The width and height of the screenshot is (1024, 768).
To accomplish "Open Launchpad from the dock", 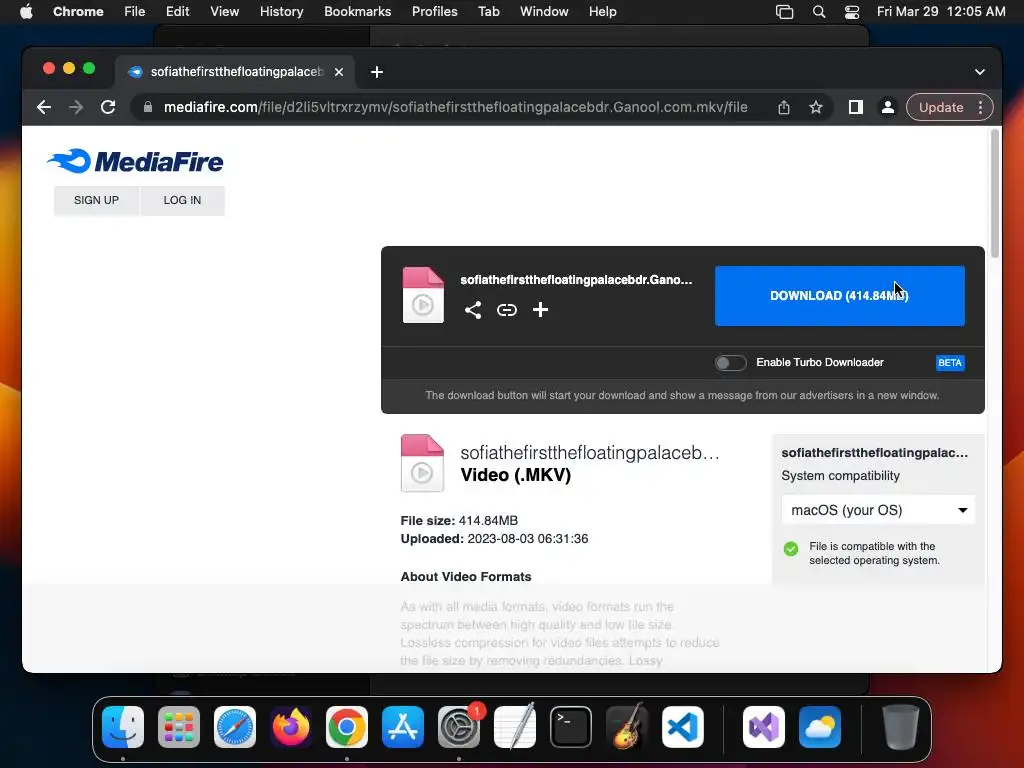I will click(x=179, y=727).
